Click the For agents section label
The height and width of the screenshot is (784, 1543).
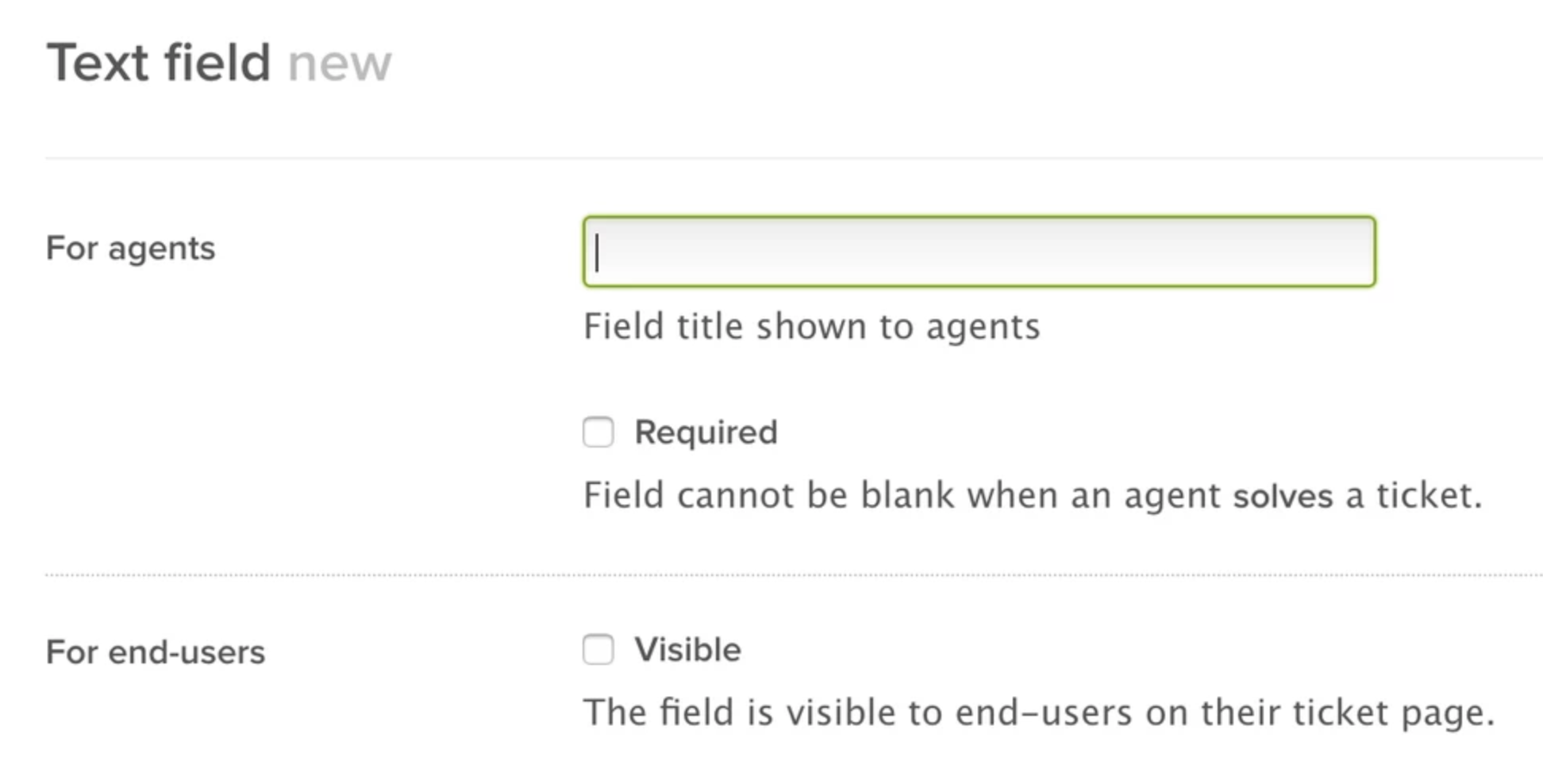pyautogui.click(x=129, y=248)
